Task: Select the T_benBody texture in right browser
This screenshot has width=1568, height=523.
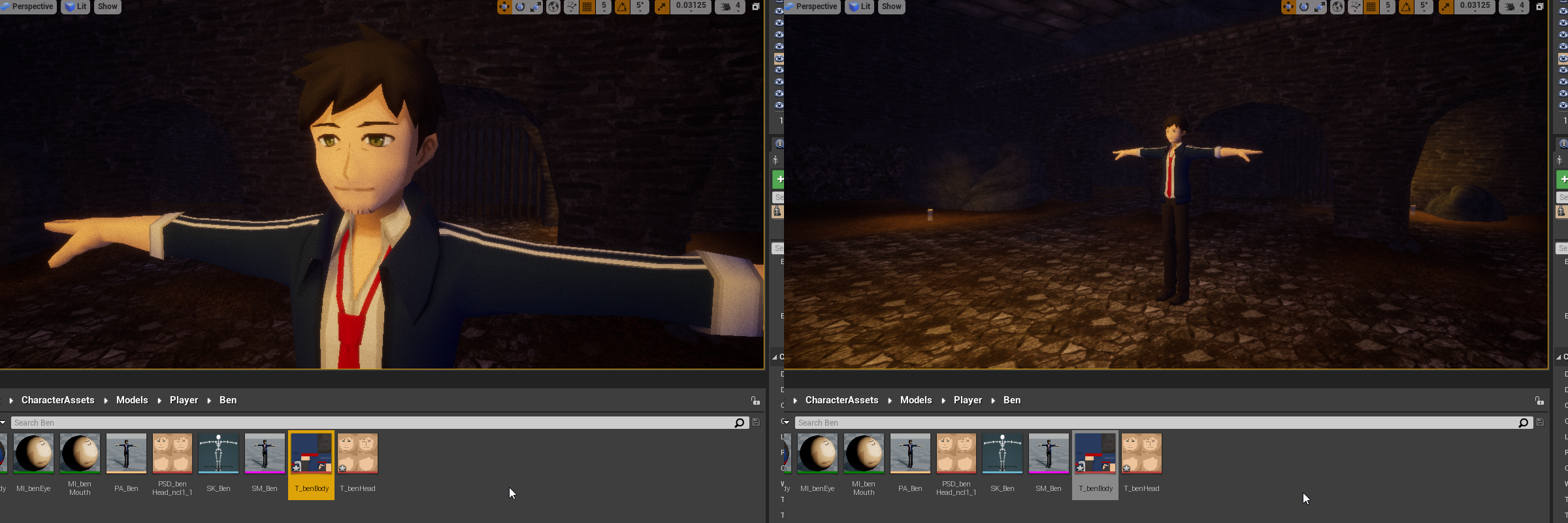Action: [x=1095, y=465]
